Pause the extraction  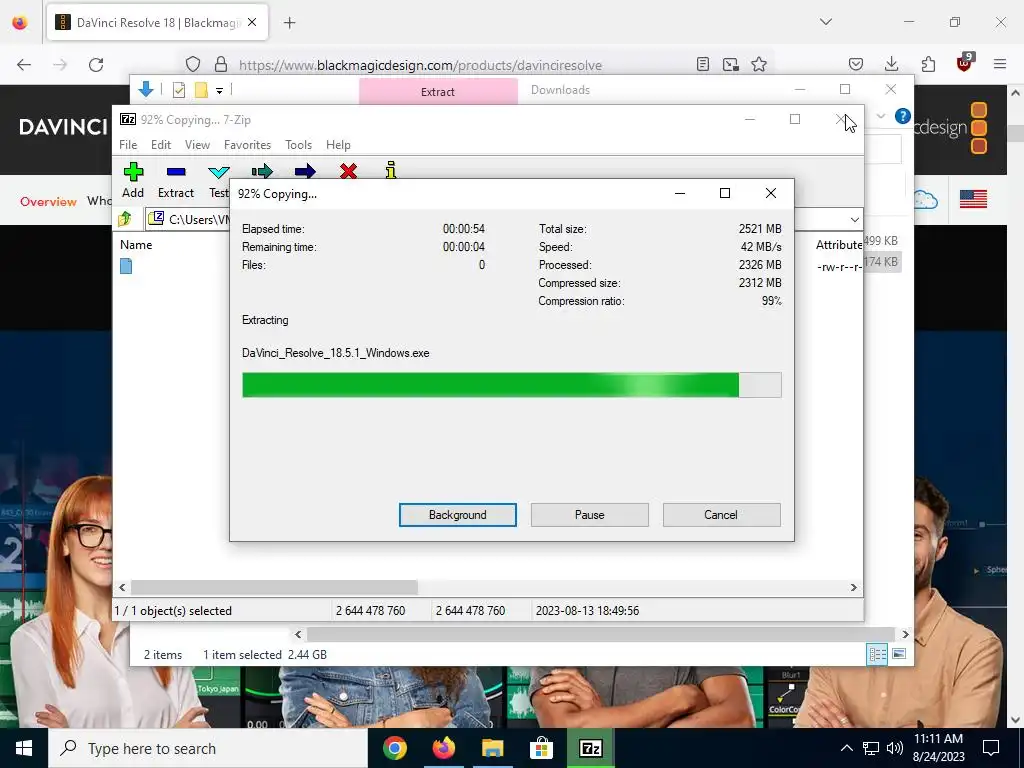click(590, 515)
